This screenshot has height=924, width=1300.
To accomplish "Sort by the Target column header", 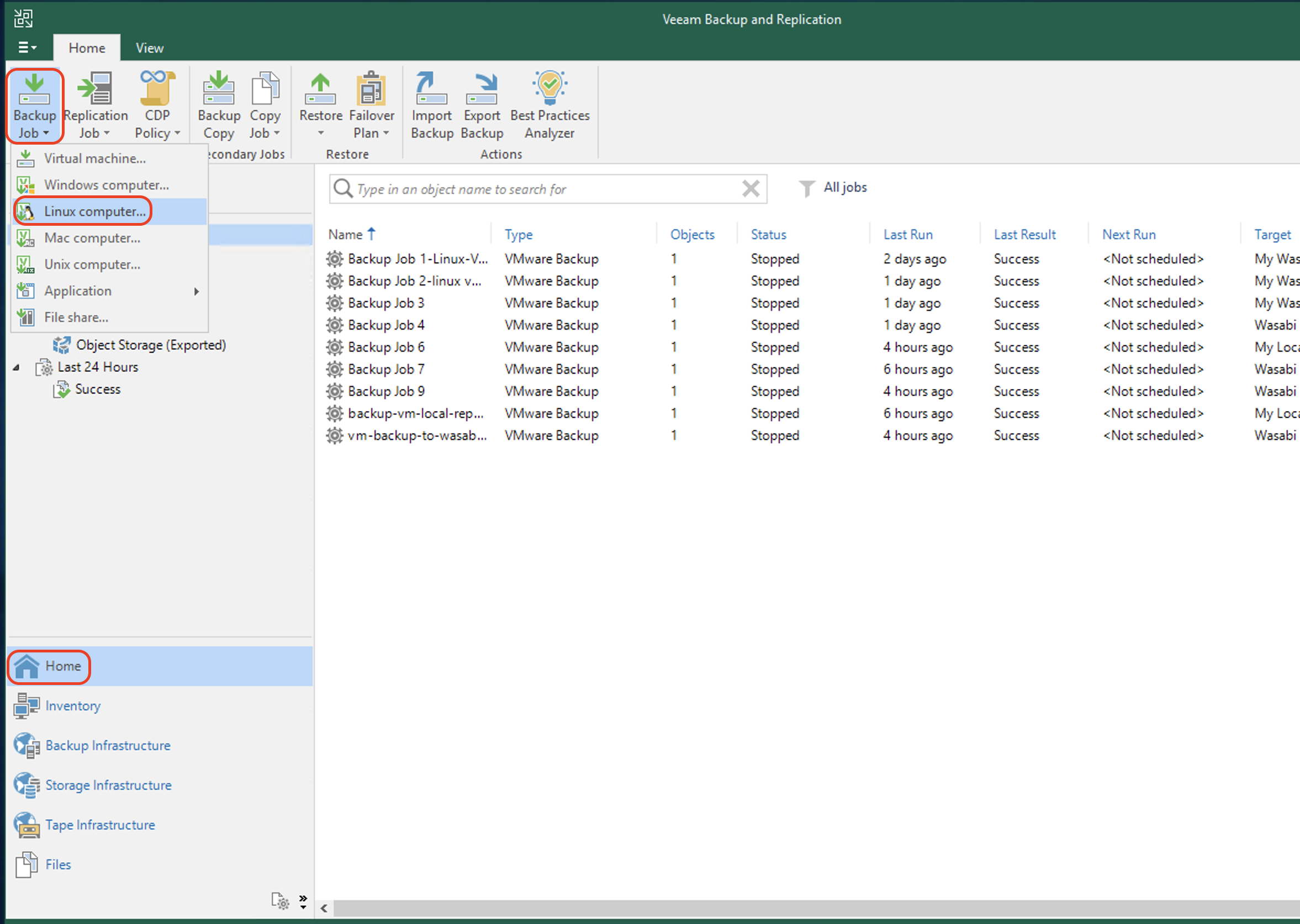I will [x=1273, y=235].
